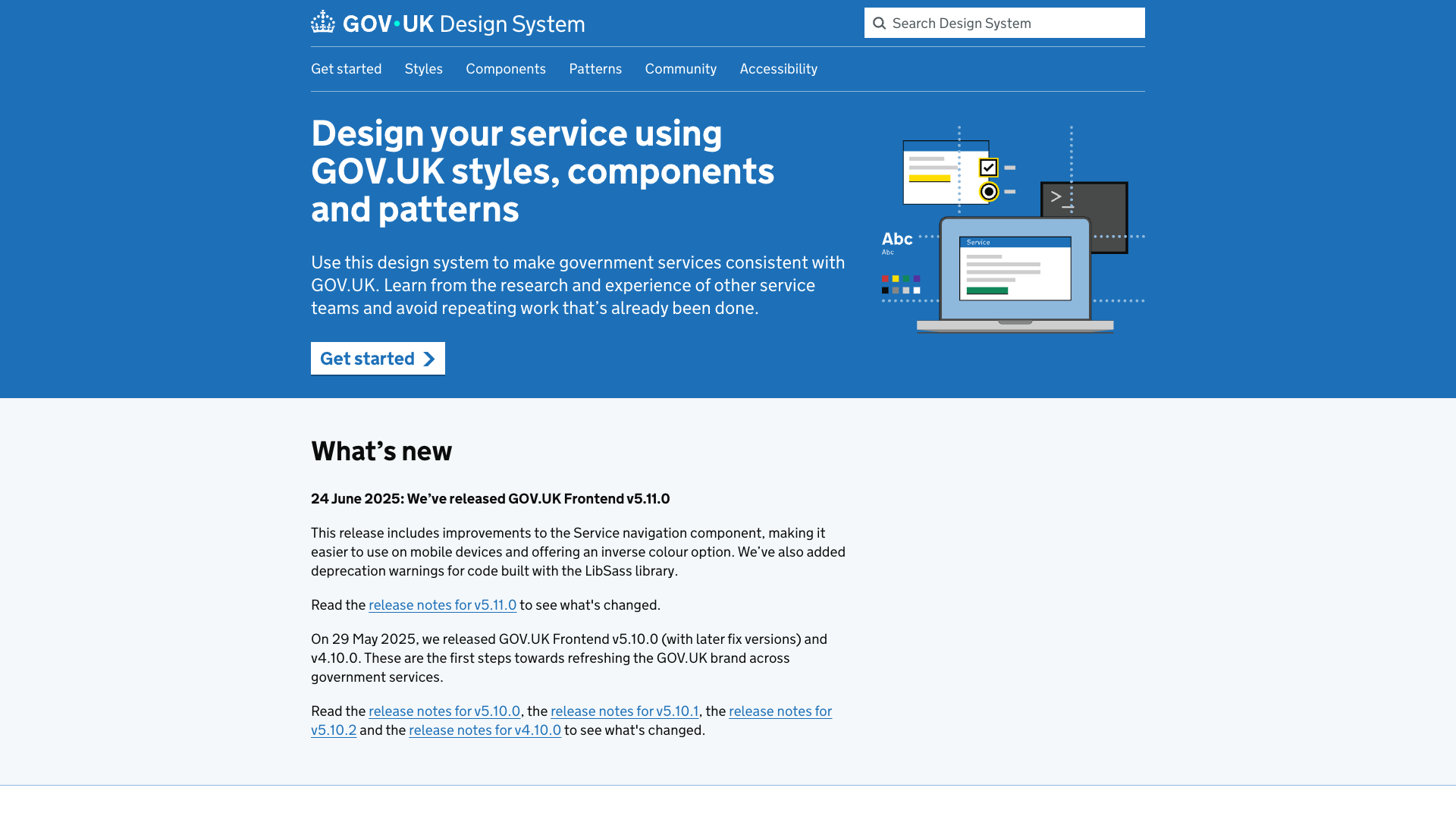Image resolution: width=1456 pixels, height=819 pixels.
Task: Open the Community section
Action: pyautogui.click(x=680, y=69)
